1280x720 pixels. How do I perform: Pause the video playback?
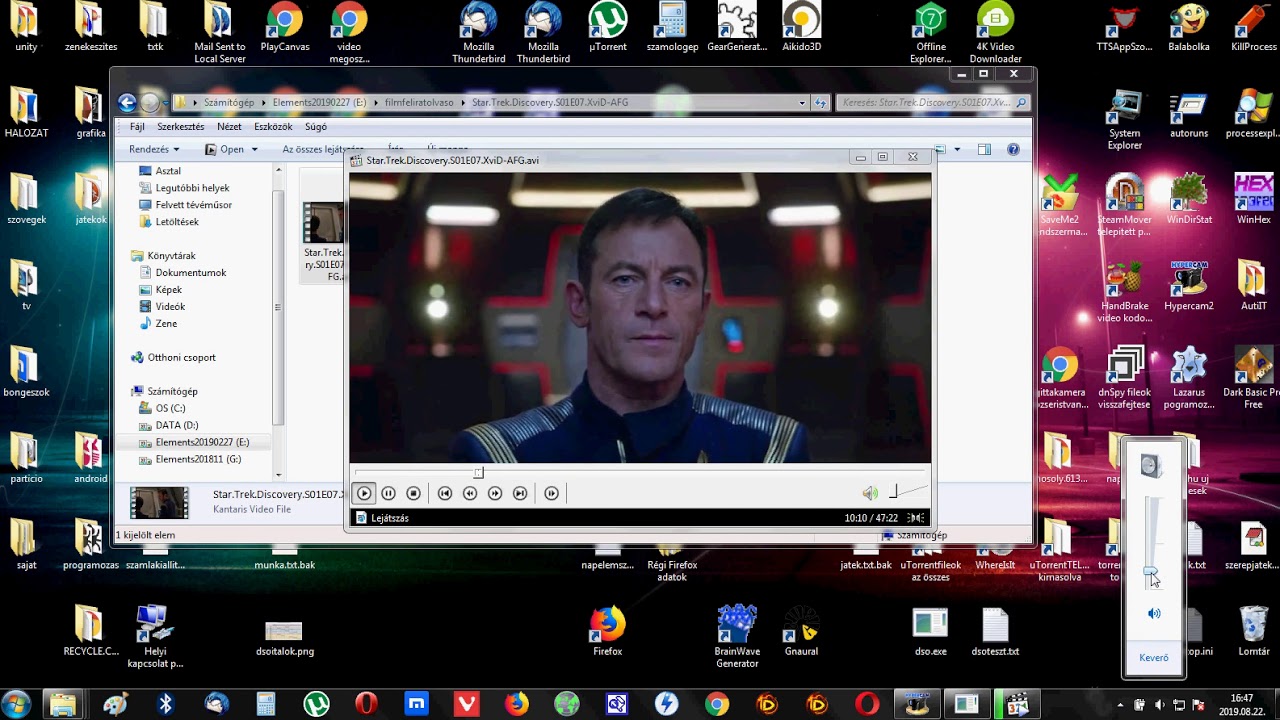(388, 493)
